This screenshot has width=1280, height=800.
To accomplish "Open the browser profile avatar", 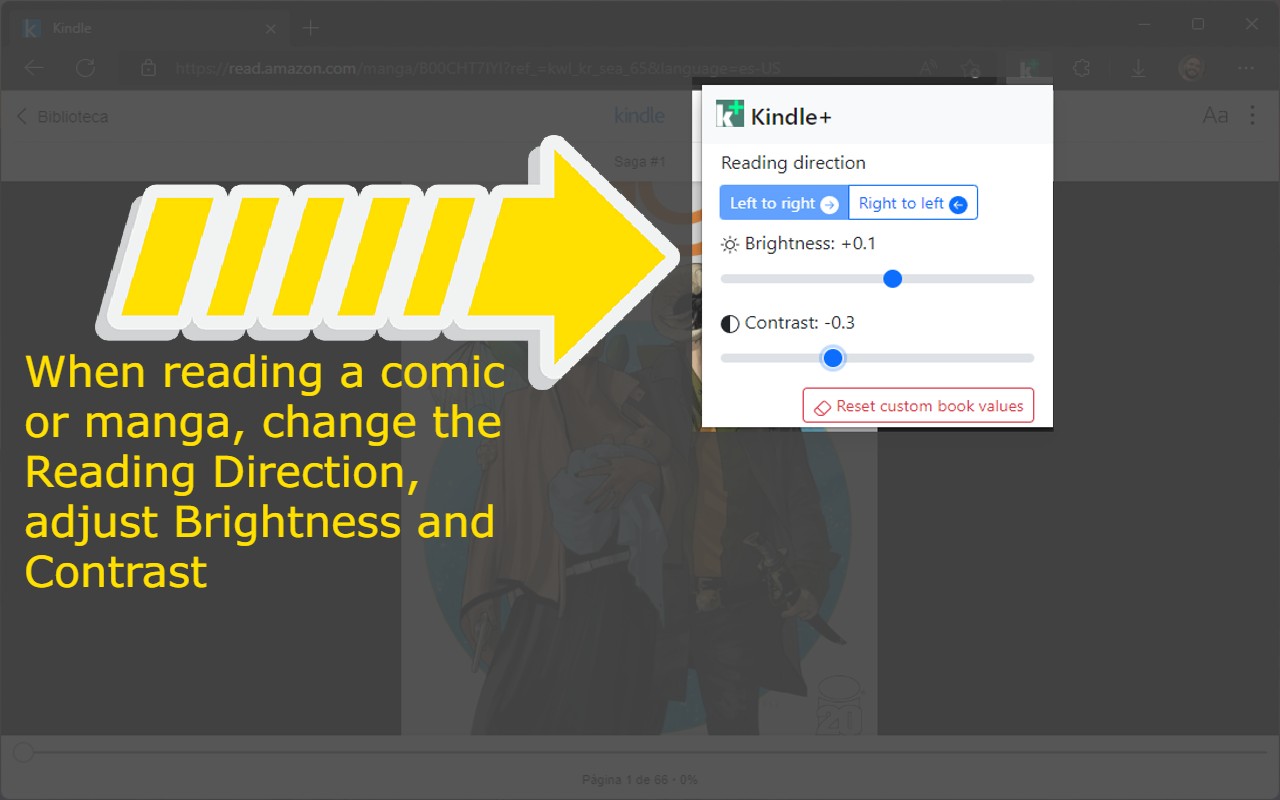I will pos(1191,68).
